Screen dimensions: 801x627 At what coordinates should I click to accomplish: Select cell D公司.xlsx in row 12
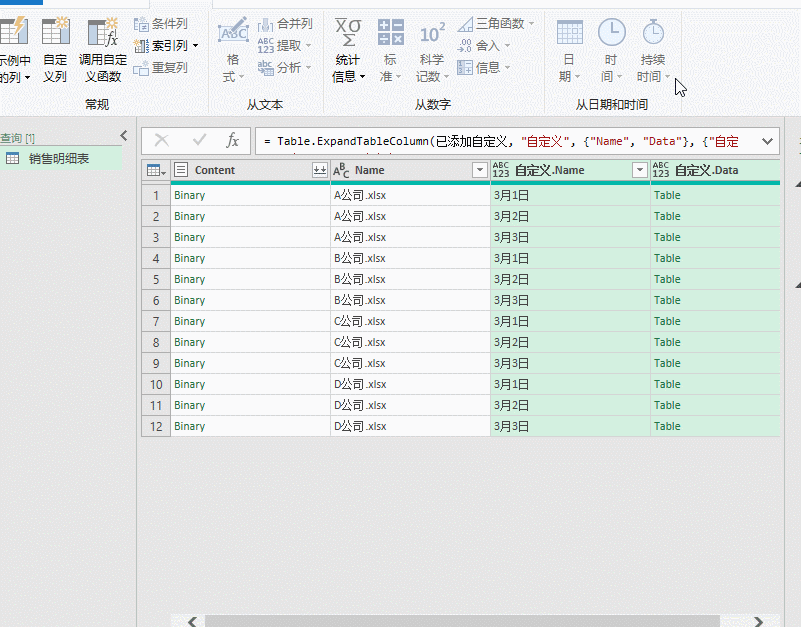click(410, 426)
